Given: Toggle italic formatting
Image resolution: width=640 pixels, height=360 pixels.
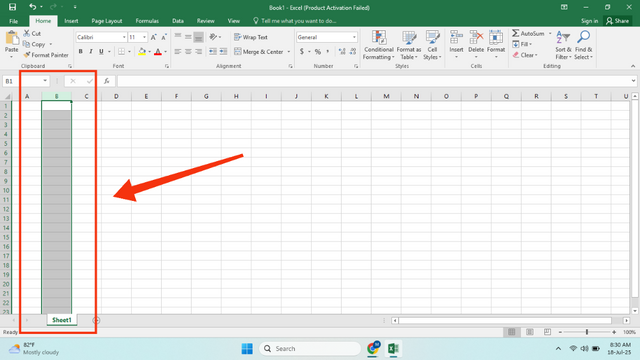Looking at the screenshot, I should (x=91, y=51).
